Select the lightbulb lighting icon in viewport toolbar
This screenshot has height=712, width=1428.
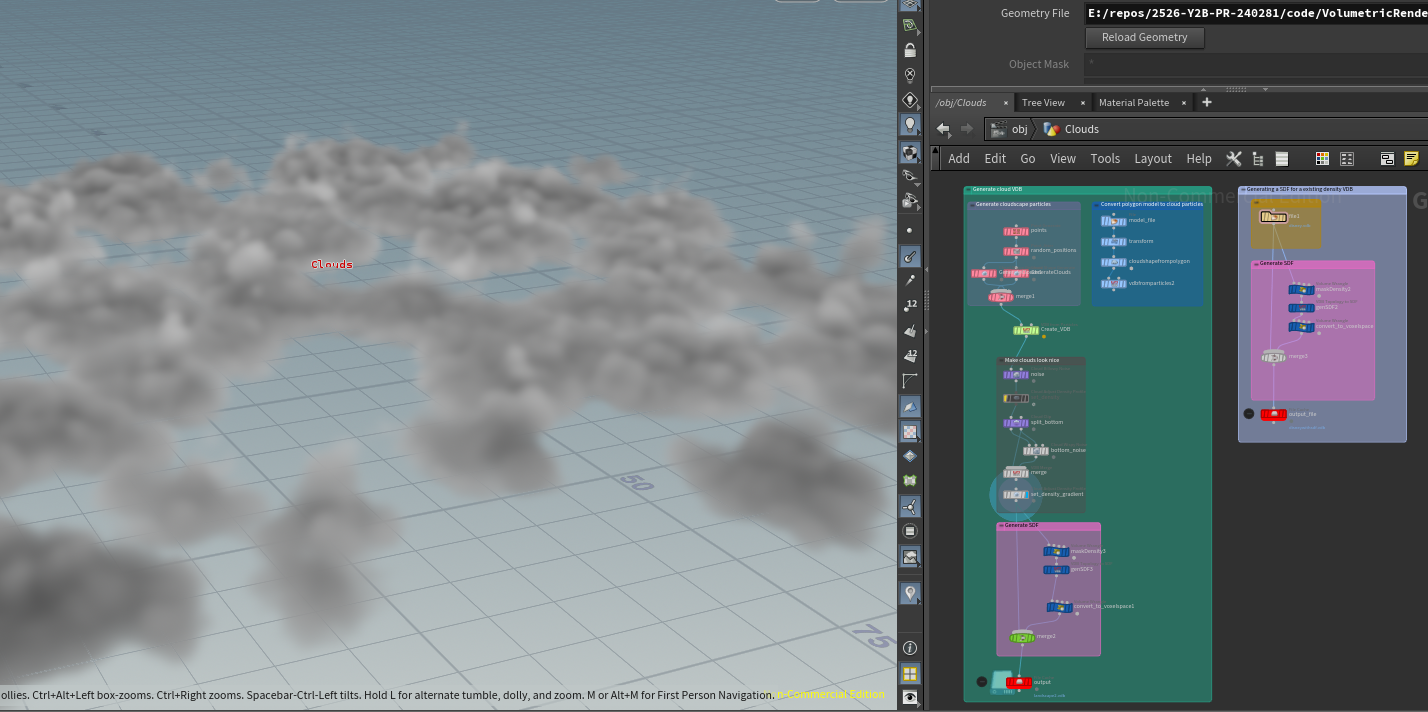coord(909,124)
